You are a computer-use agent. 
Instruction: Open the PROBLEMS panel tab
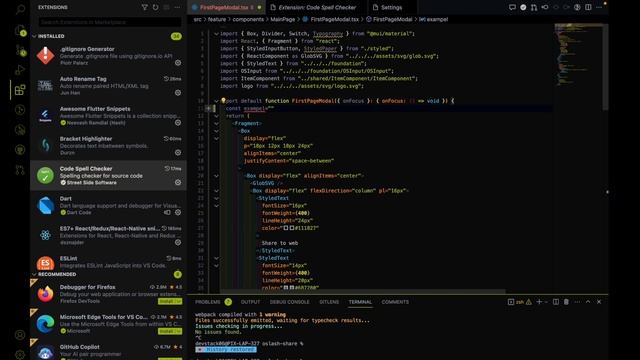(x=207, y=302)
